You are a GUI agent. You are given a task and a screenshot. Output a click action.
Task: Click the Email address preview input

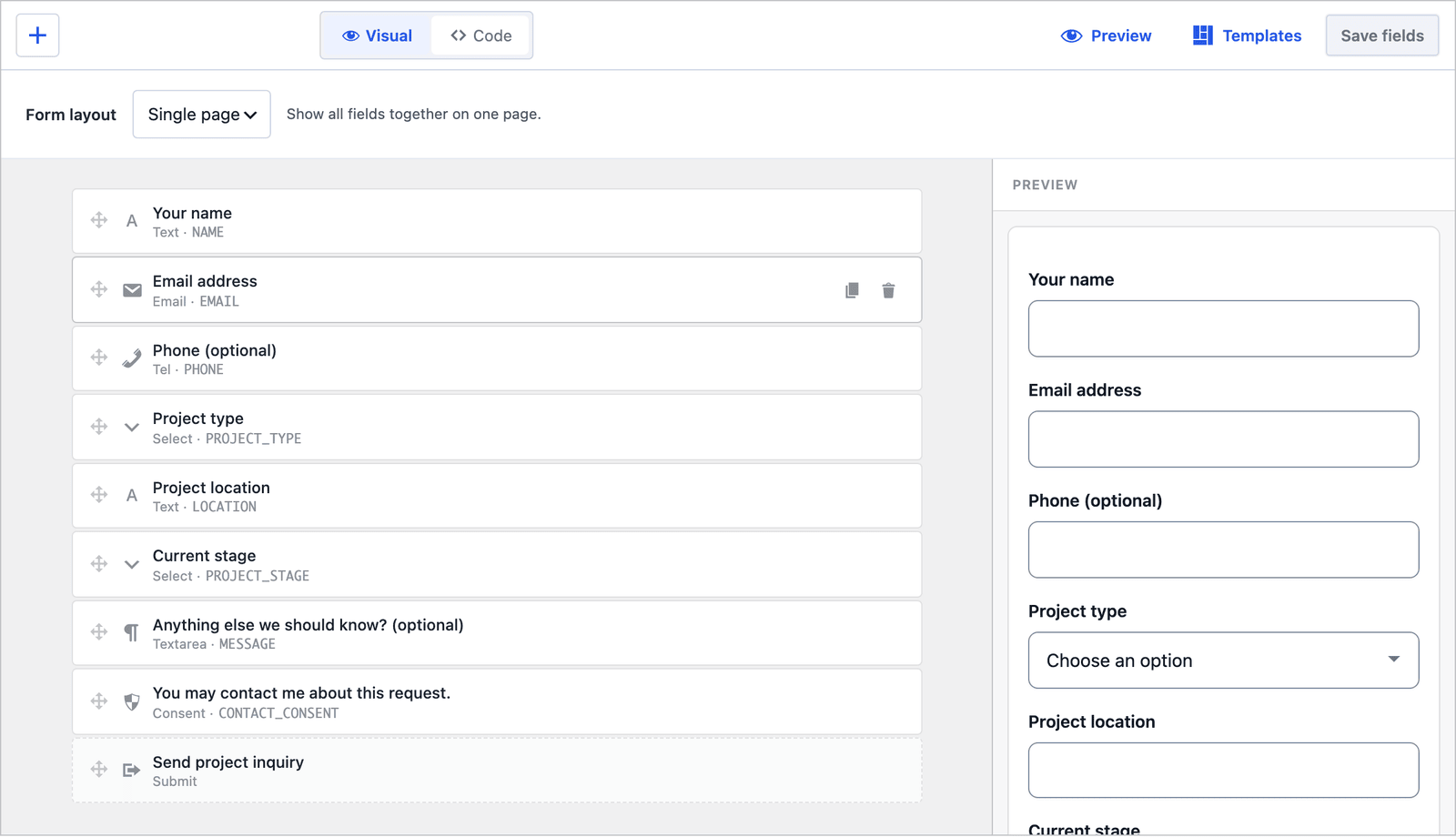(1223, 439)
